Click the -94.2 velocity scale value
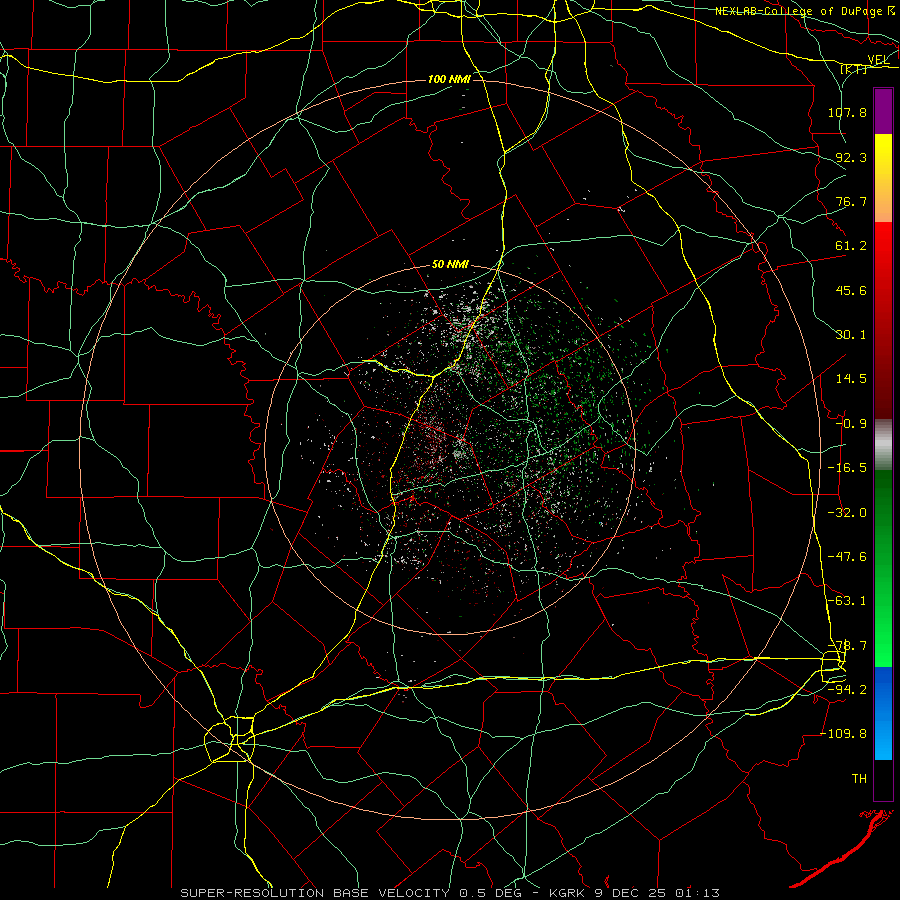 pos(847,689)
